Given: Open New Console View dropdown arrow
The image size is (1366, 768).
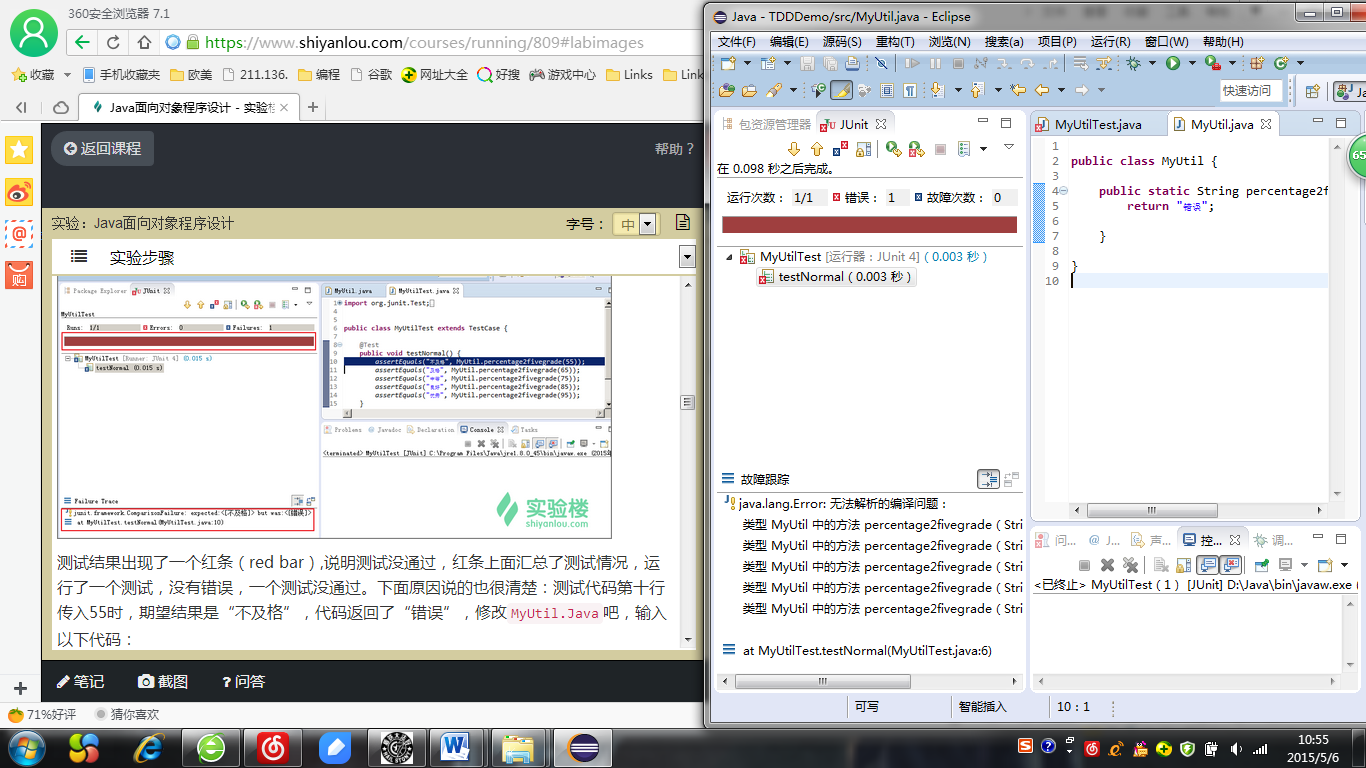Looking at the screenshot, I should pos(1344,565).
